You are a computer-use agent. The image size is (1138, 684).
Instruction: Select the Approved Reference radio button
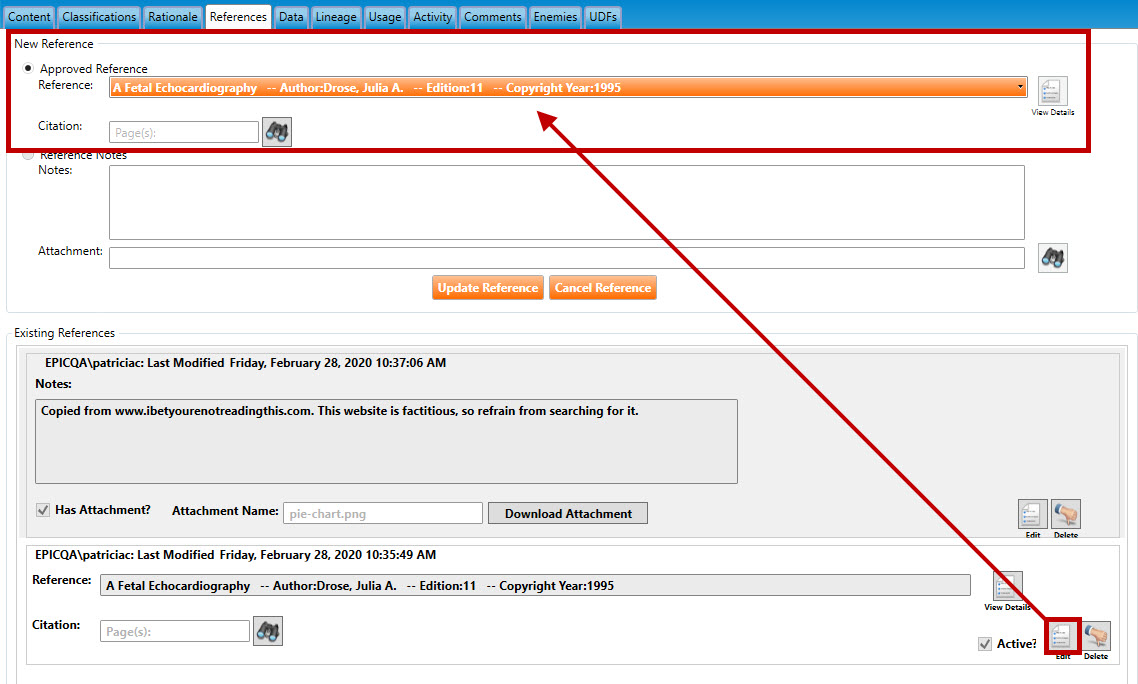[28, 68]
